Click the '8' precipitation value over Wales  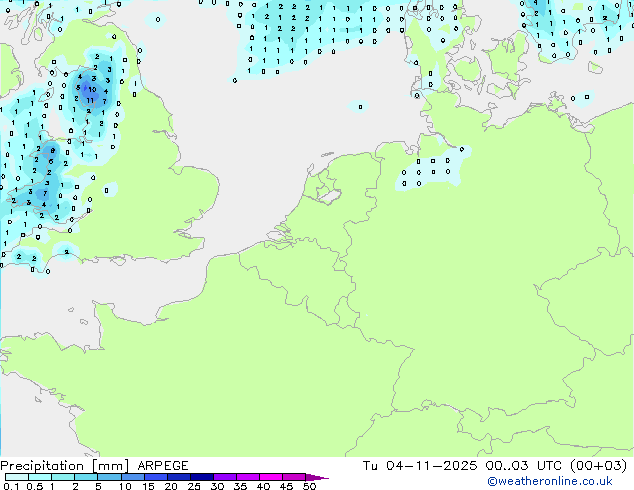click(x=52, y=151)
